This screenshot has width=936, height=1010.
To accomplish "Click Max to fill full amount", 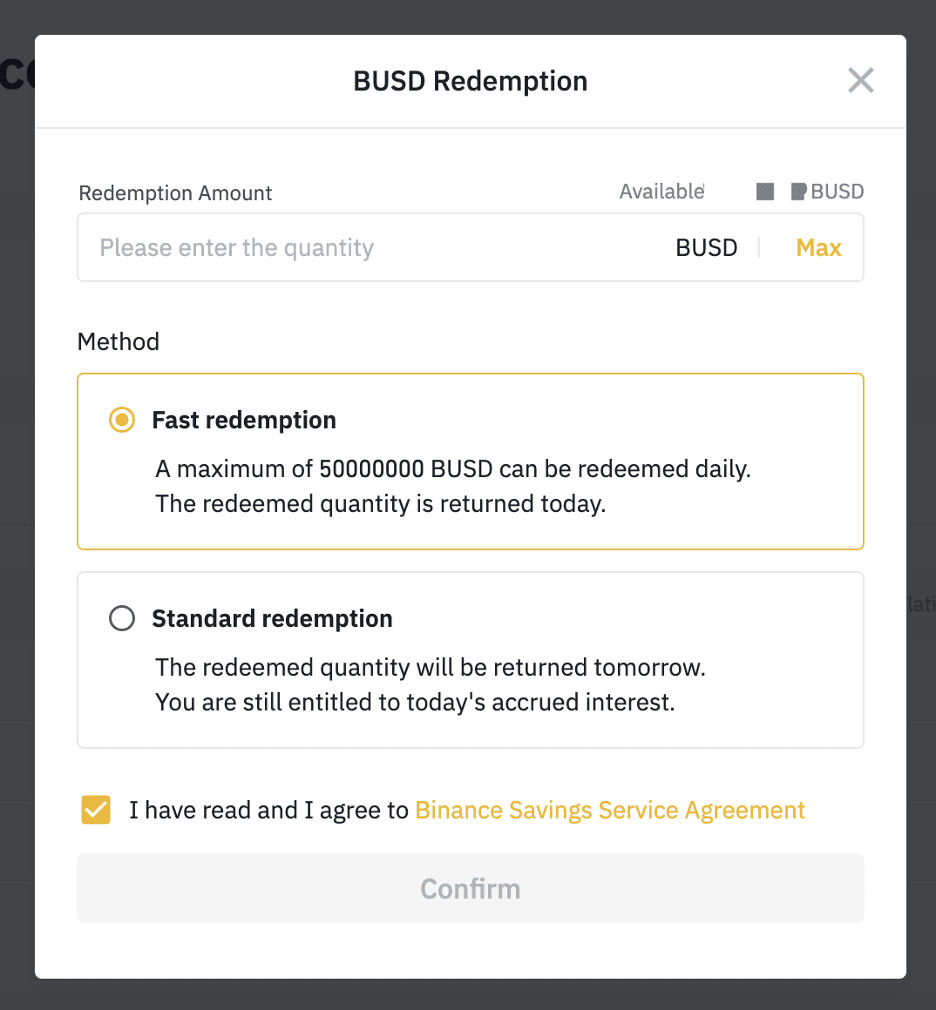I will click(819, 247).
